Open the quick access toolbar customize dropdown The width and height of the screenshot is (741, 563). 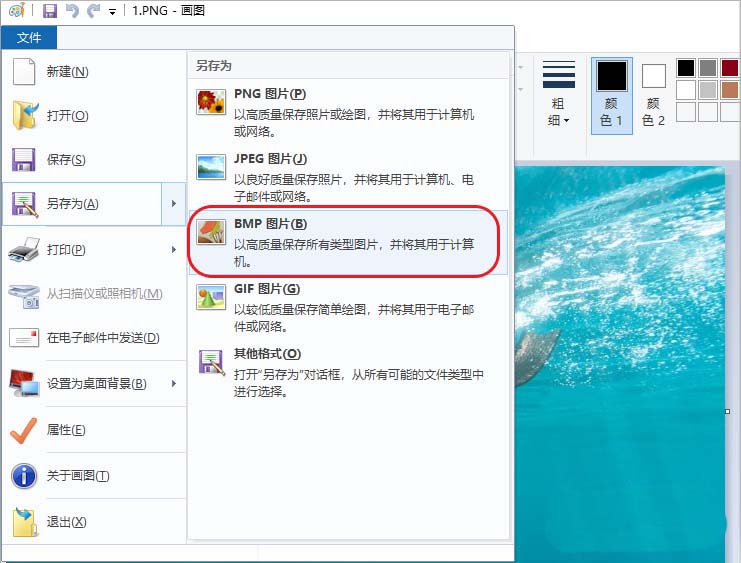[x=112, y=12]
